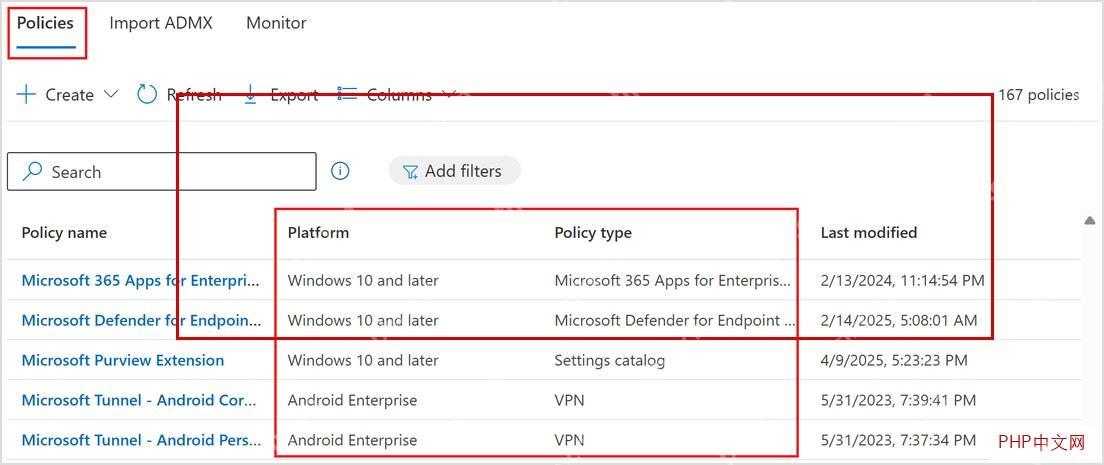This screenshot has width=1104, height=465.
Task: Click VPN in Tunnel Android Cor... row
Action: coord(569,401)
